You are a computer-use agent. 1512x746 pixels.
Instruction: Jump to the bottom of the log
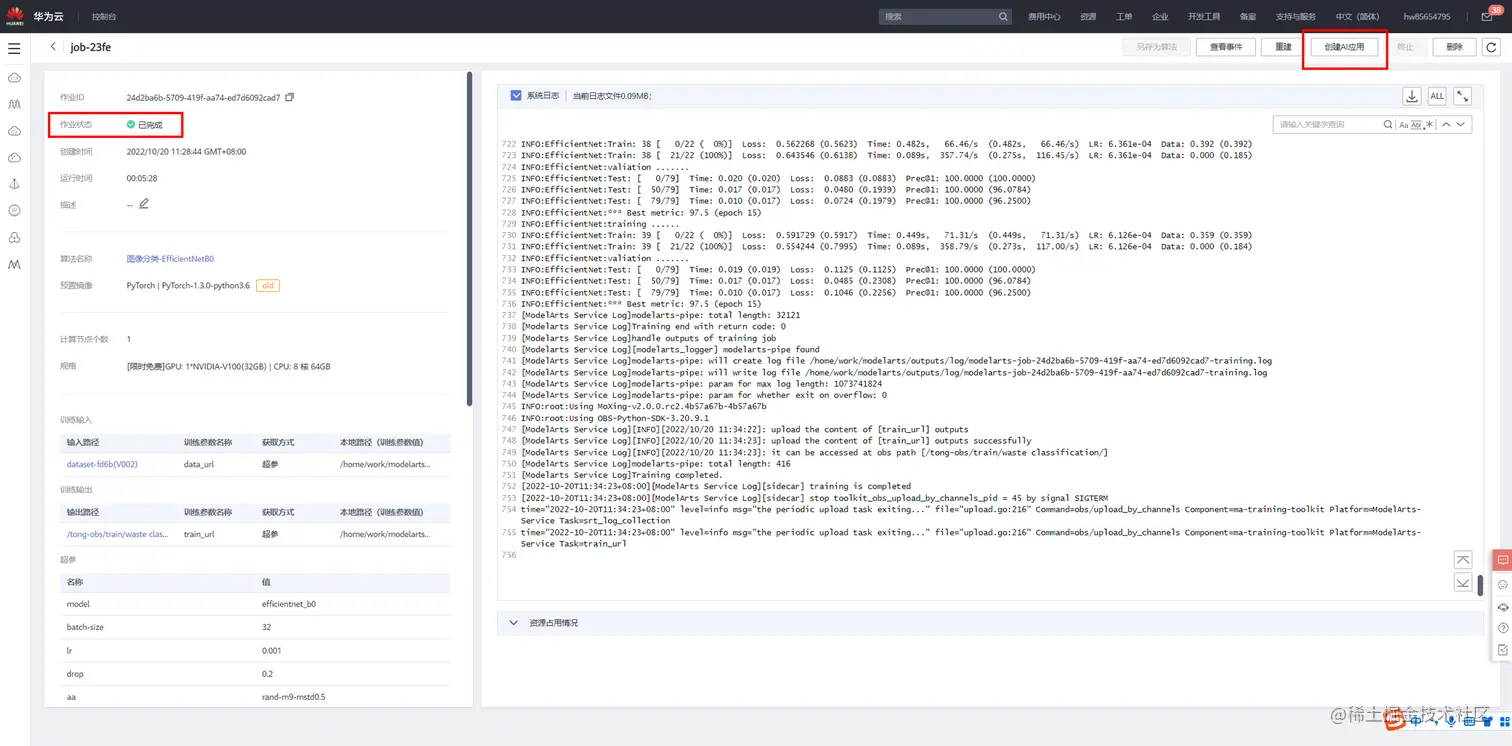tap(1463, 582)
